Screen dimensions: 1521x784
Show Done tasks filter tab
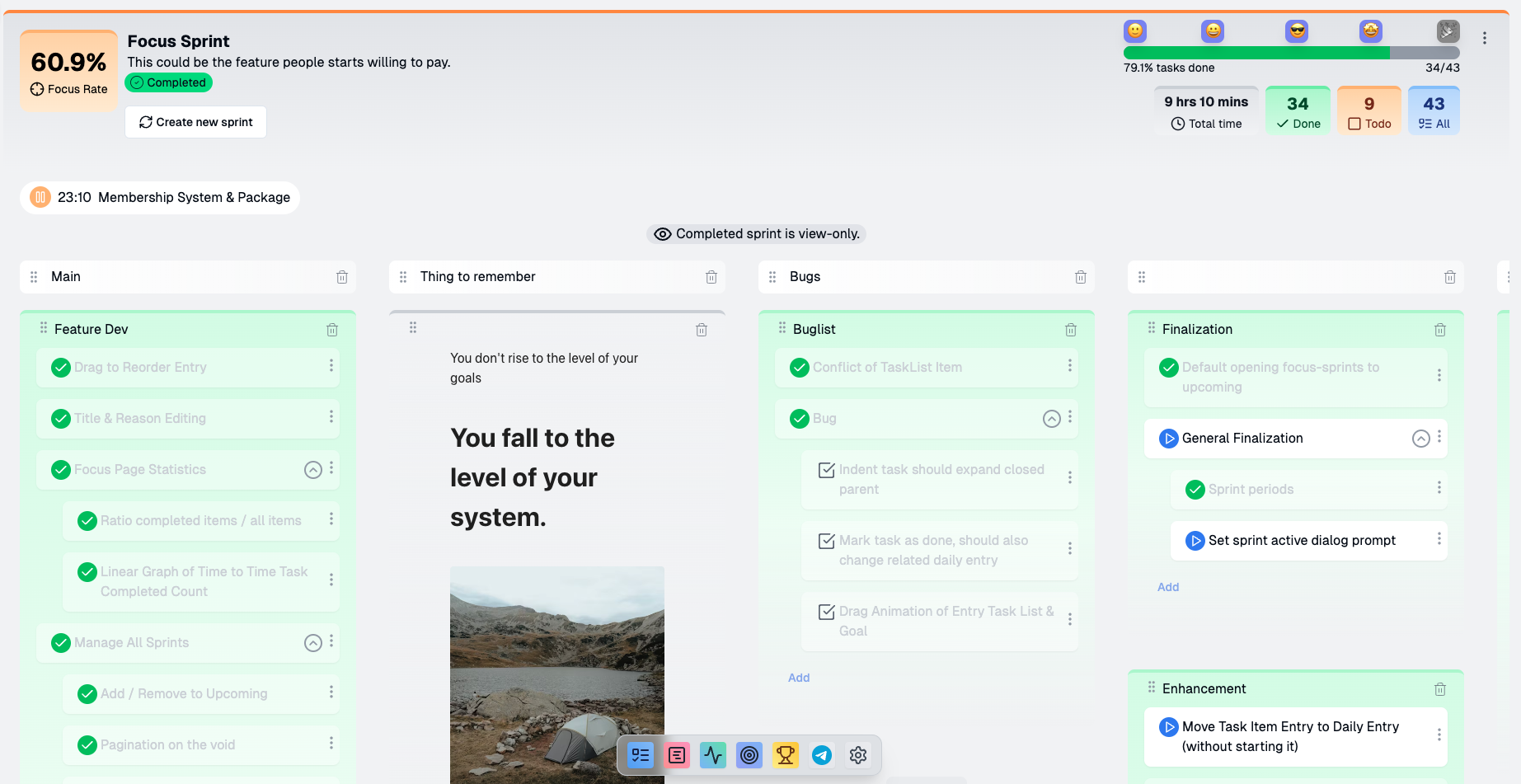click(1298, 111)
